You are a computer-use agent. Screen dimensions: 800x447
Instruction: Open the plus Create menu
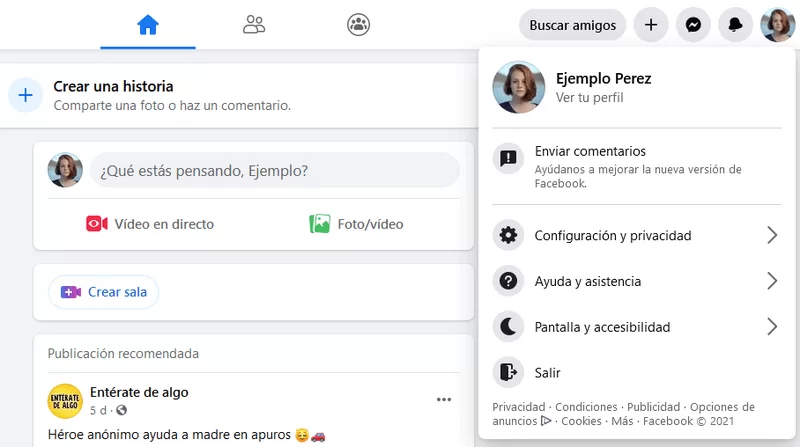(x=651, y=25)
